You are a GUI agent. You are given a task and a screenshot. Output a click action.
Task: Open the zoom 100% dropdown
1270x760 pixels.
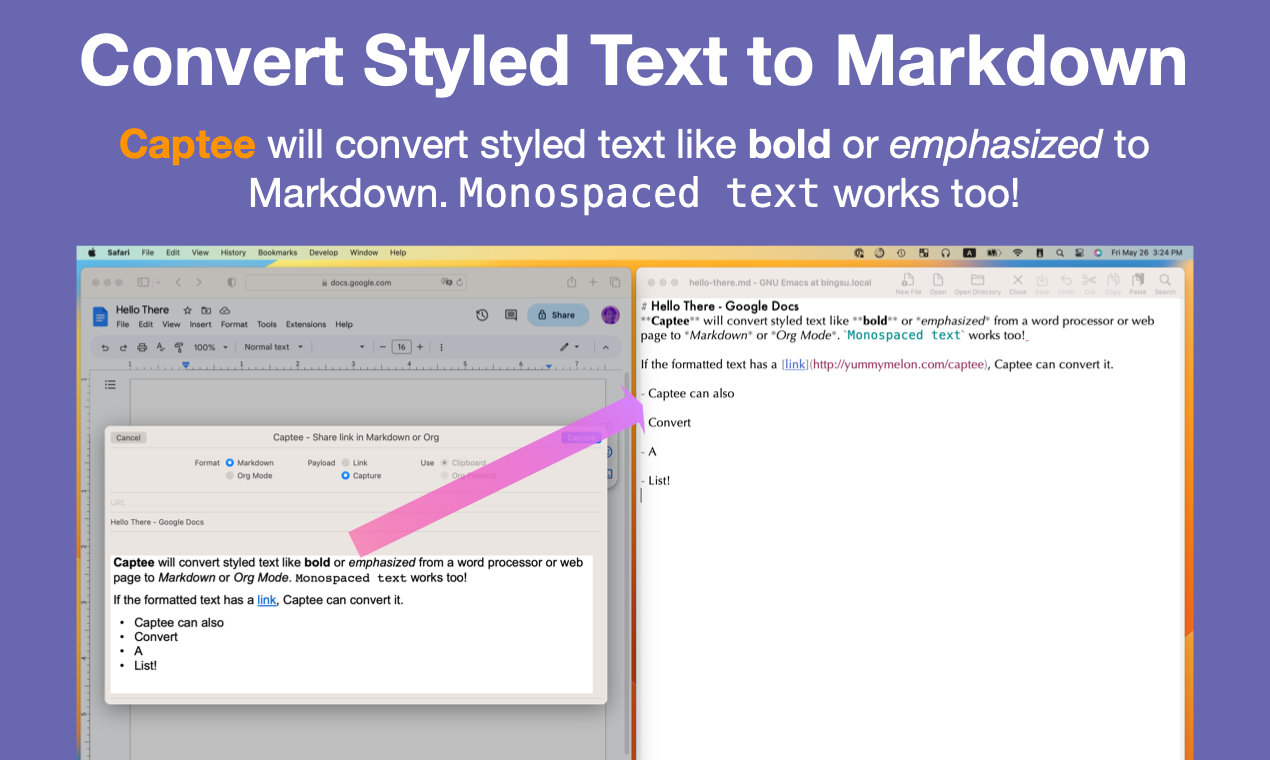[210, 347]
